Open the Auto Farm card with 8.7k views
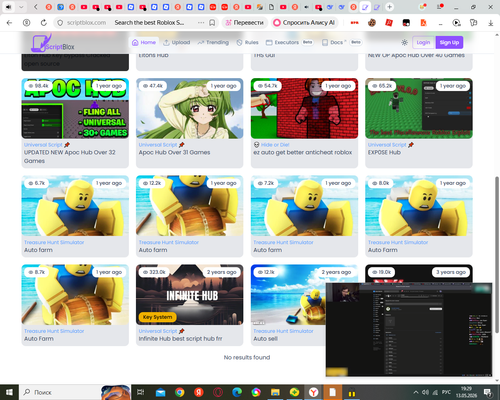Screen dimensions: 500x400 [75, 305]
